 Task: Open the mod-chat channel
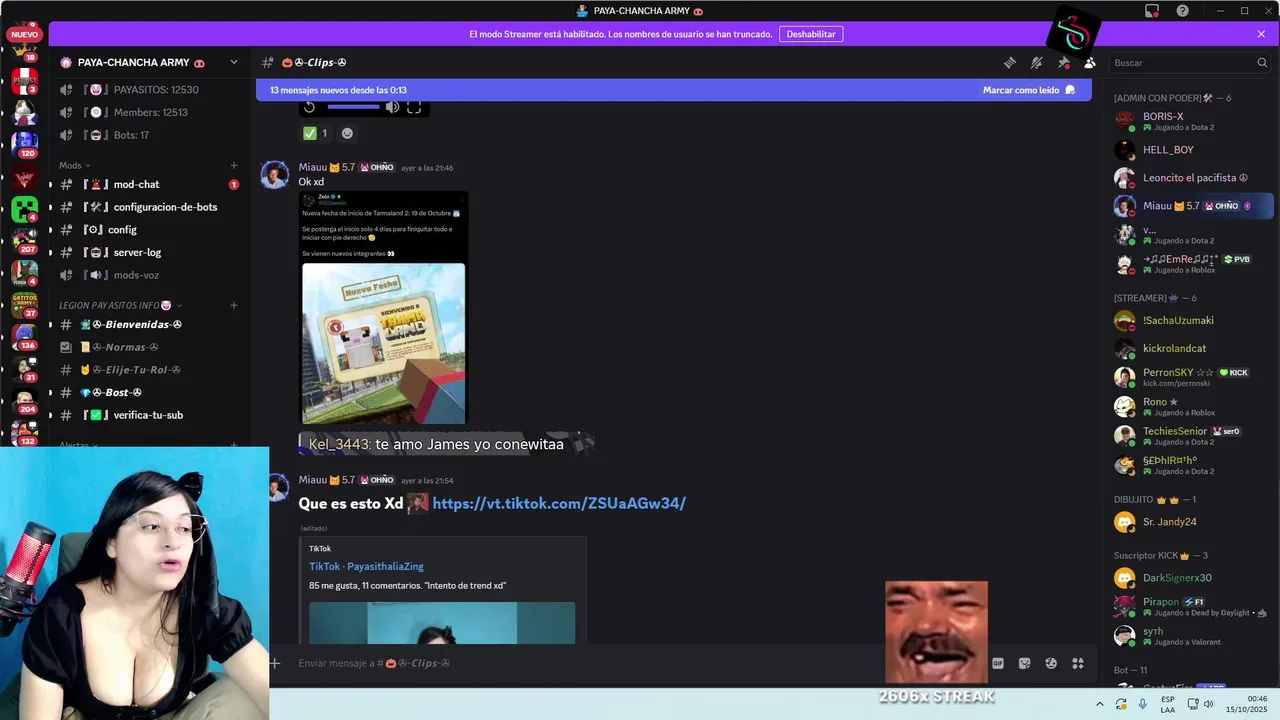click(x=150, y=184)
